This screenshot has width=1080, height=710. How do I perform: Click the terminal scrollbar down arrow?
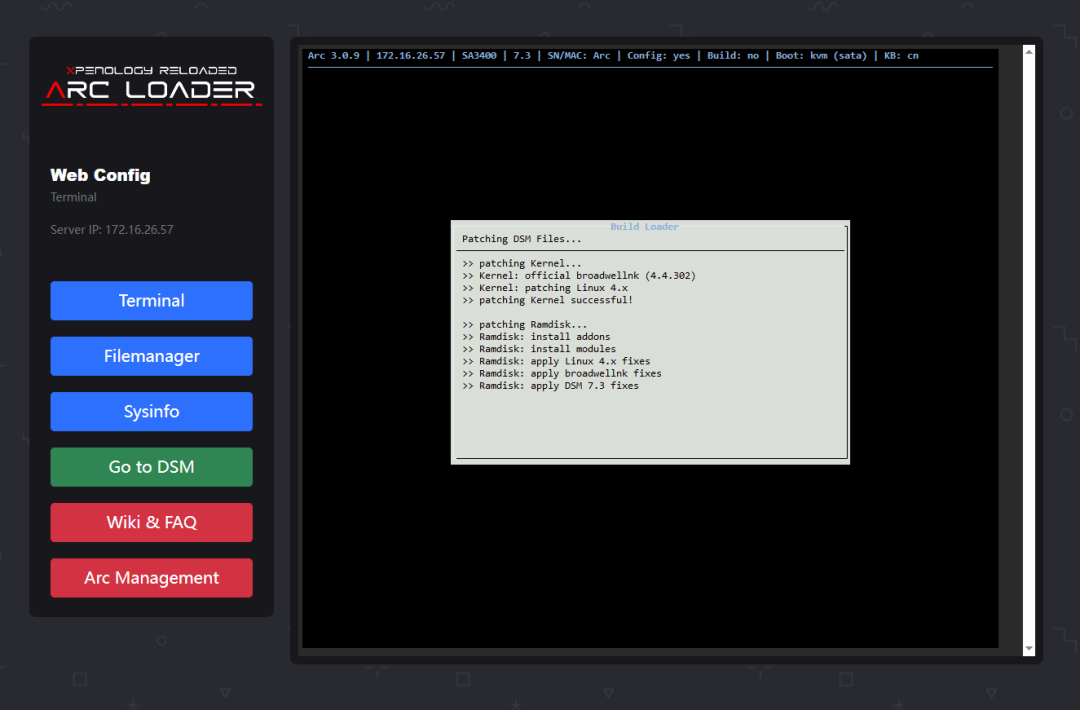(1028, 649)
